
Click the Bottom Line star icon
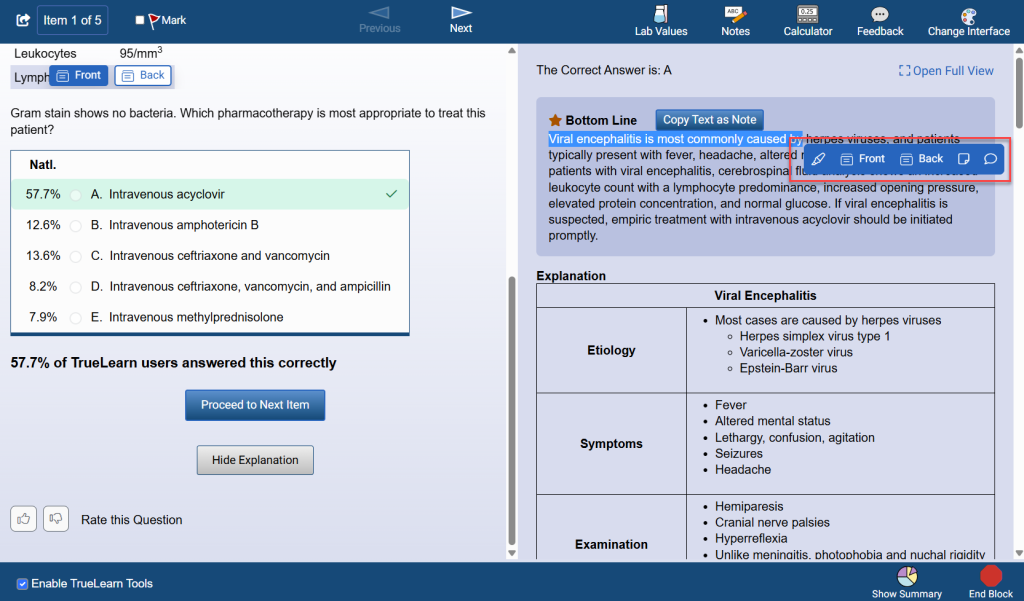coord(555,120)
